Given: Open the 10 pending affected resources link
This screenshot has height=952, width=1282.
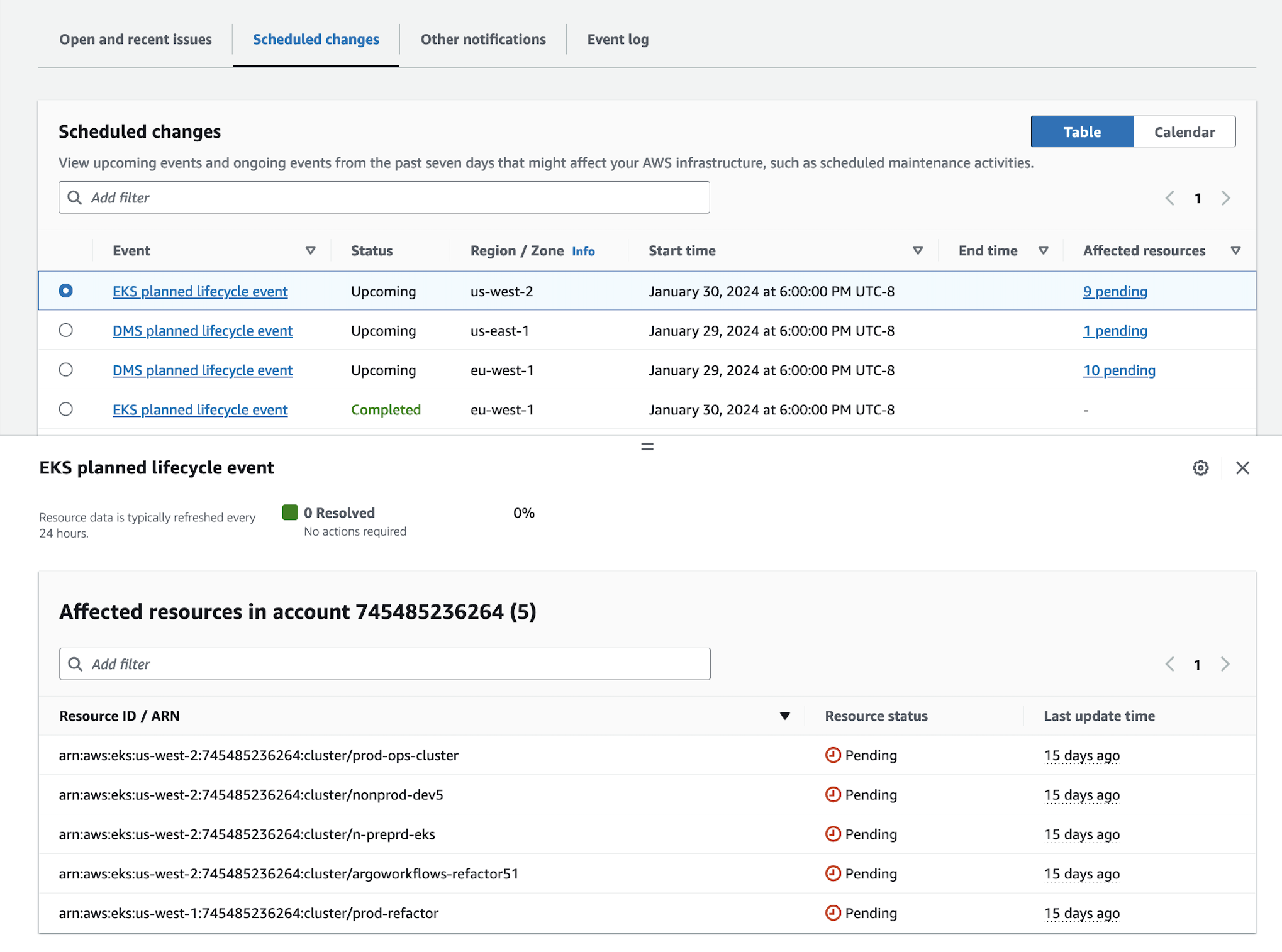Looking at the screenshot, I should pos(1119,370).
